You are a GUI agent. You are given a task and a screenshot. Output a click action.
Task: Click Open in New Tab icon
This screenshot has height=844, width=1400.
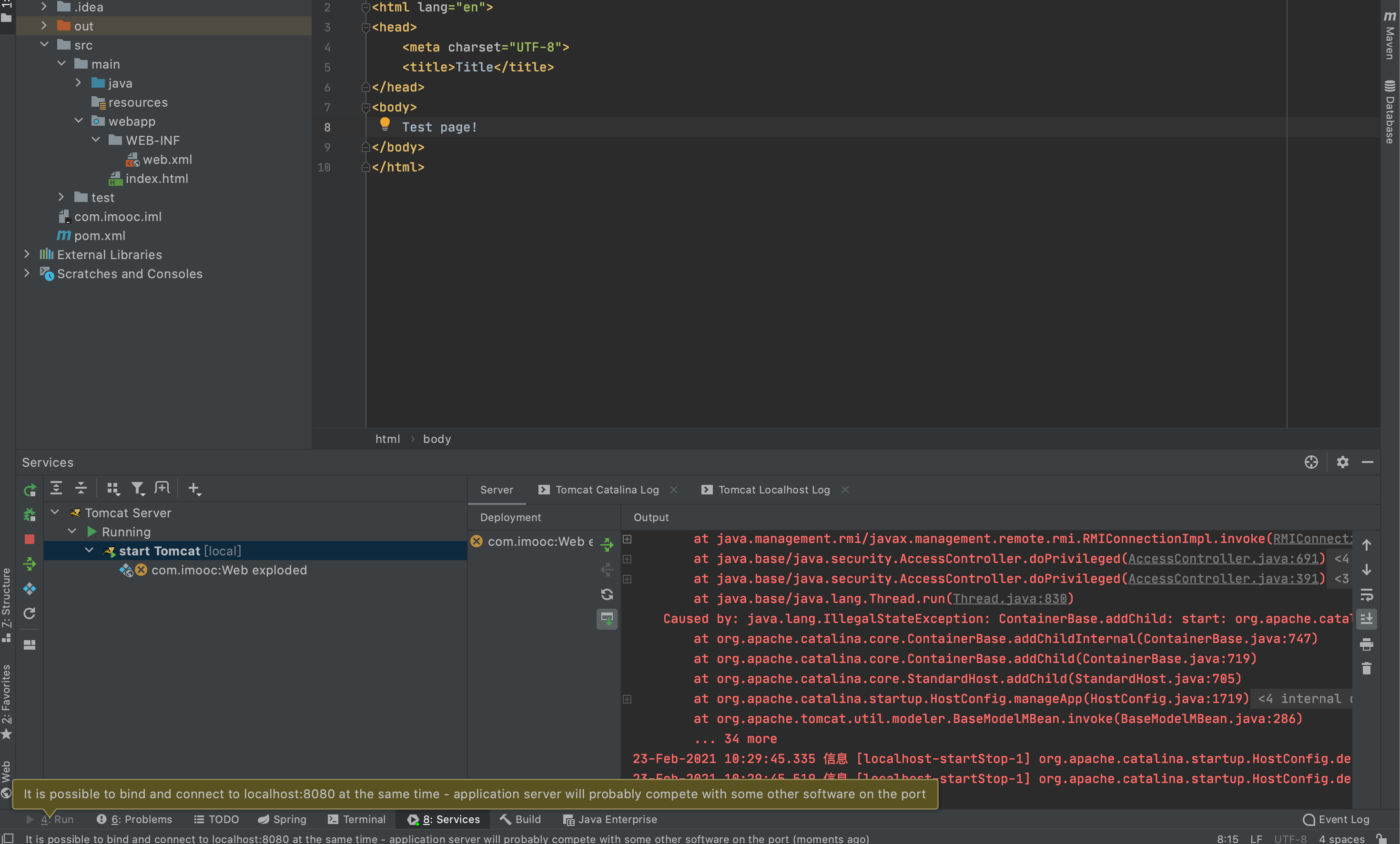(x=162, y=488)
